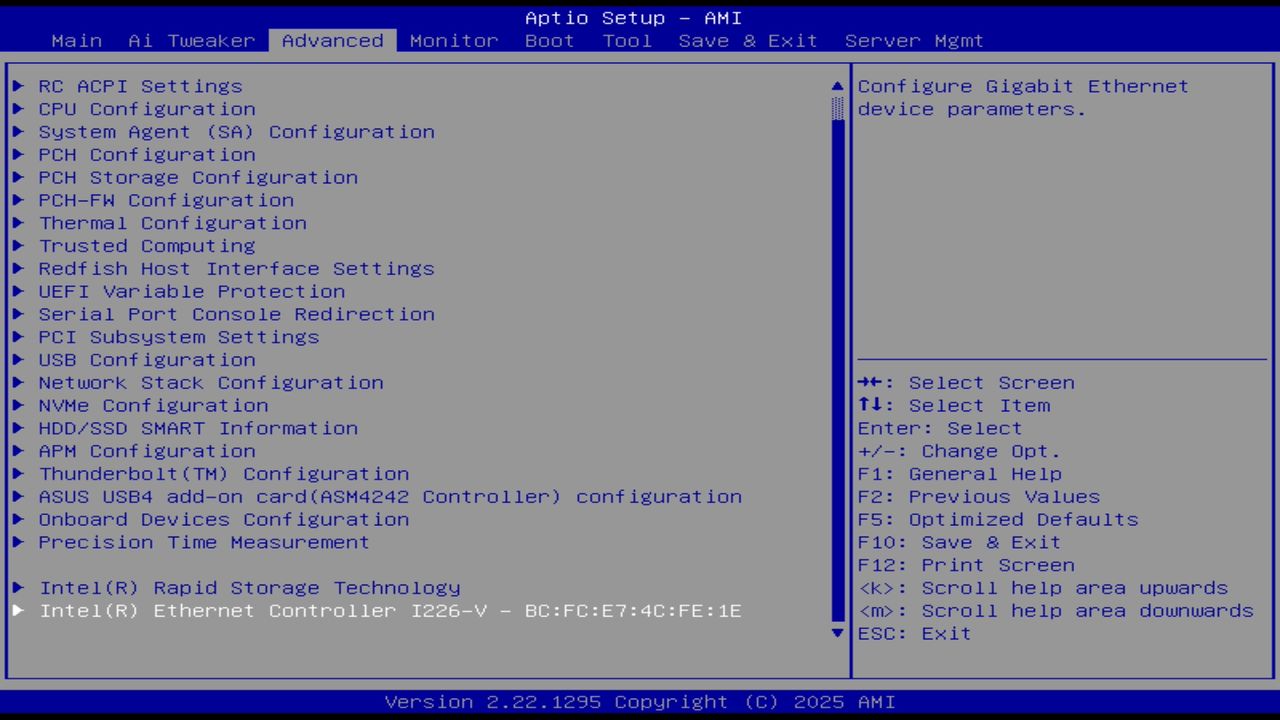The width and height of the screenshot is (1280, 720).
Task: Expand Network Stack Configuration with its arrow
Action: tap(18, 382)
